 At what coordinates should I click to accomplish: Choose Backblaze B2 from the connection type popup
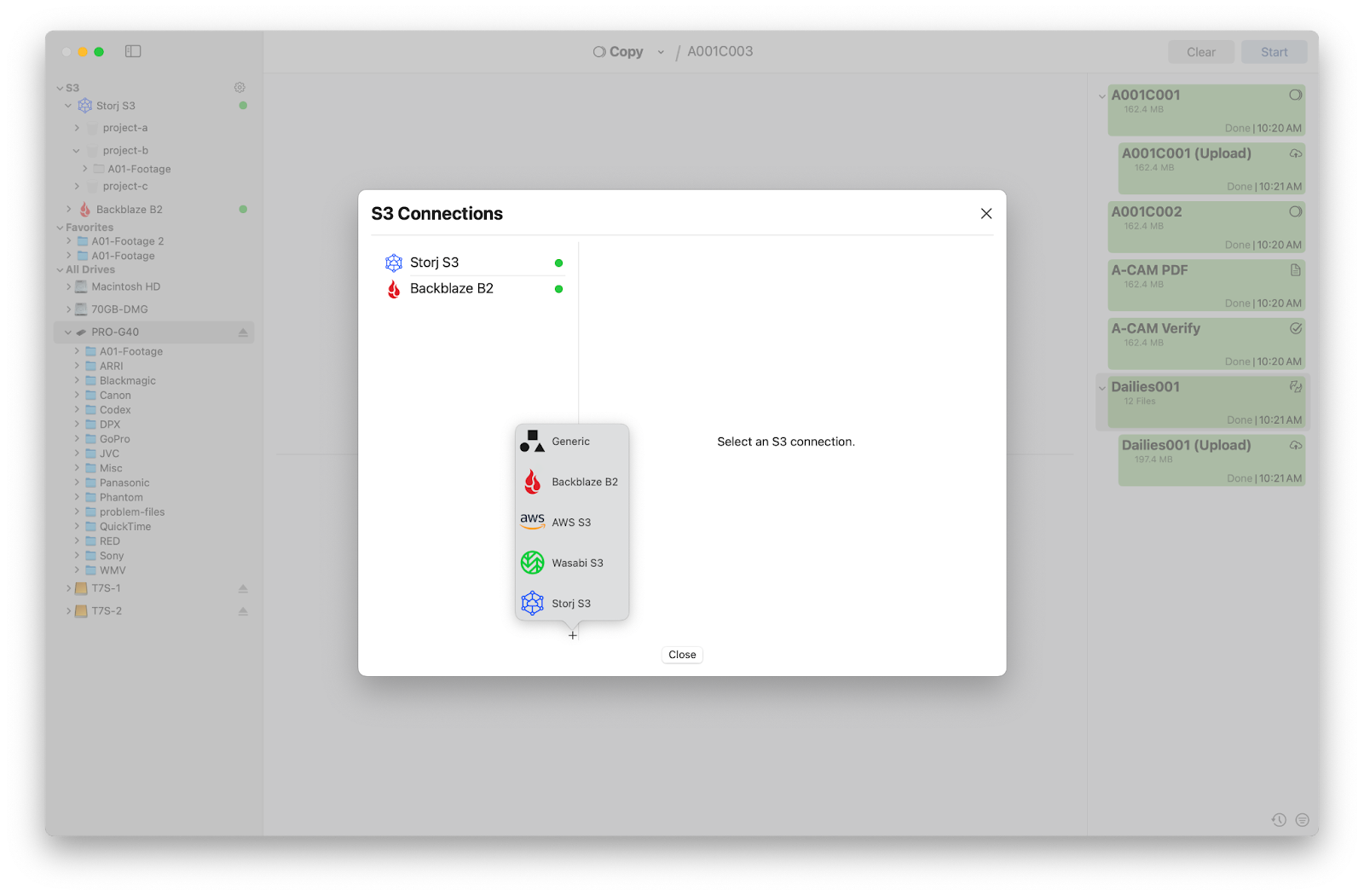click(572, 482)
